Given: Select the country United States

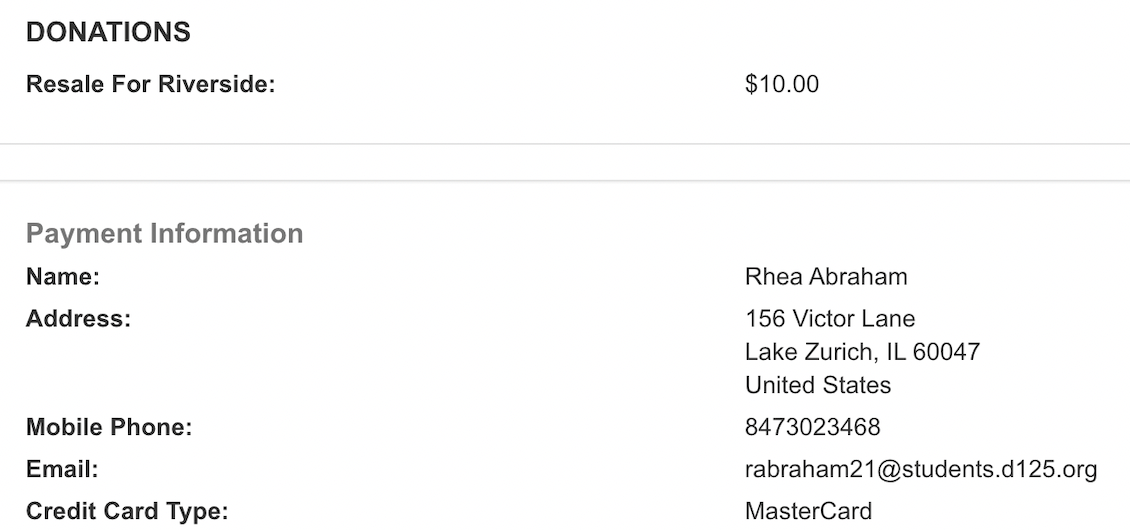Looking at the screenshot, I should tap(818, 385).
